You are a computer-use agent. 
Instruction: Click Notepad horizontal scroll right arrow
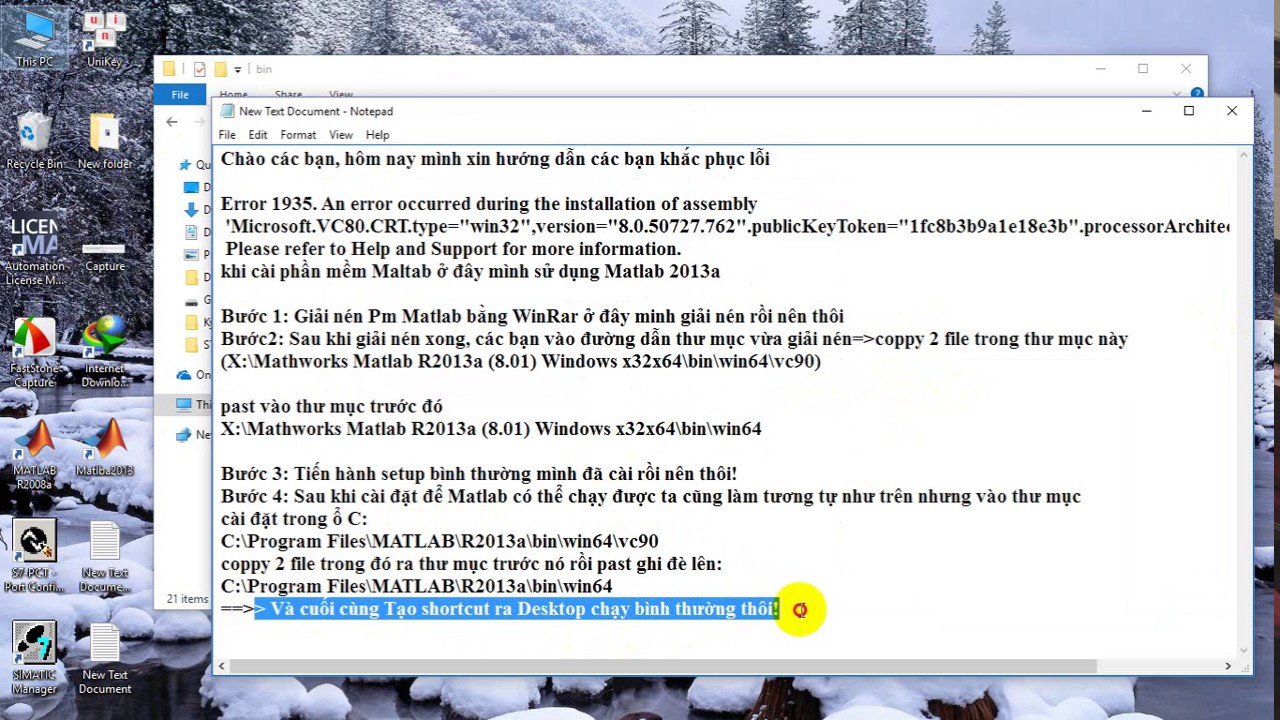1228,666
